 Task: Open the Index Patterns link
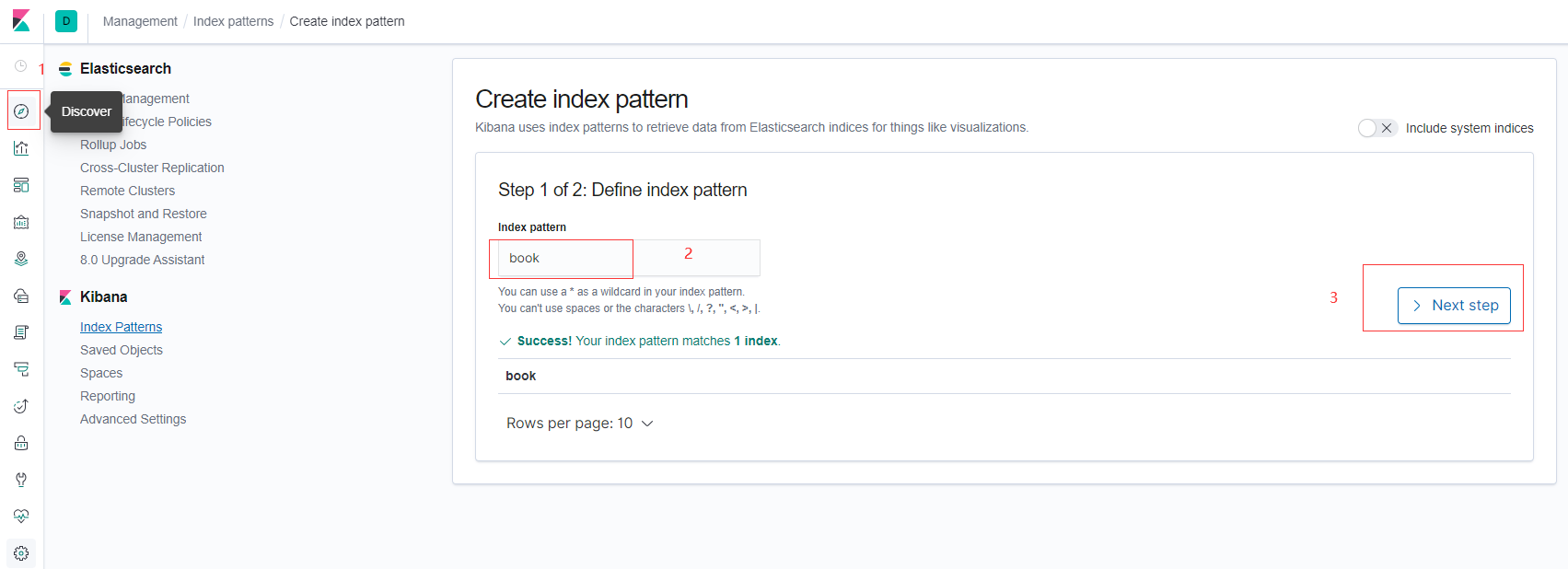[x=121, y=327]
